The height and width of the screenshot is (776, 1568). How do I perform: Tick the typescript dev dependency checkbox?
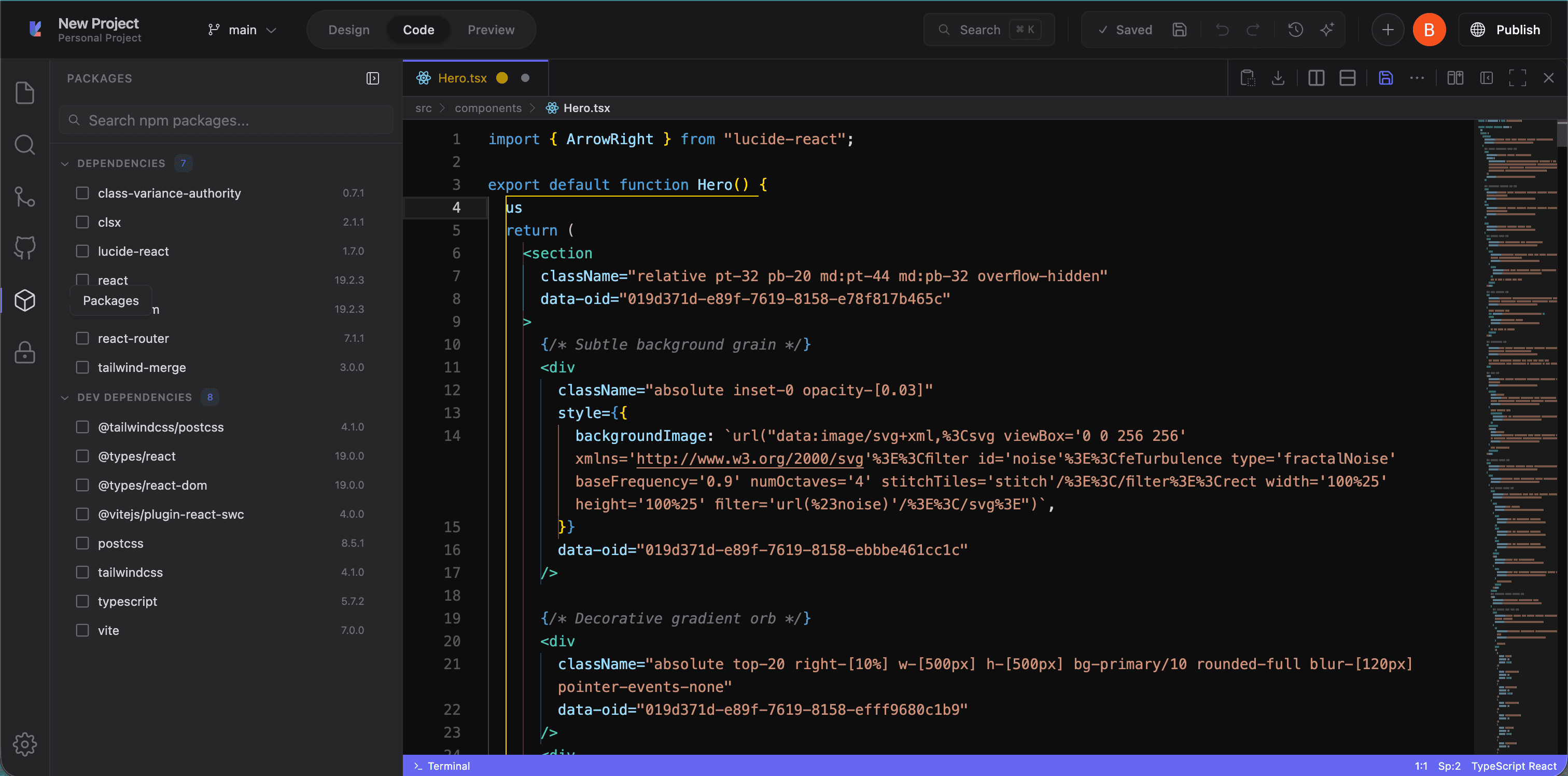click(x=82, y=601)
